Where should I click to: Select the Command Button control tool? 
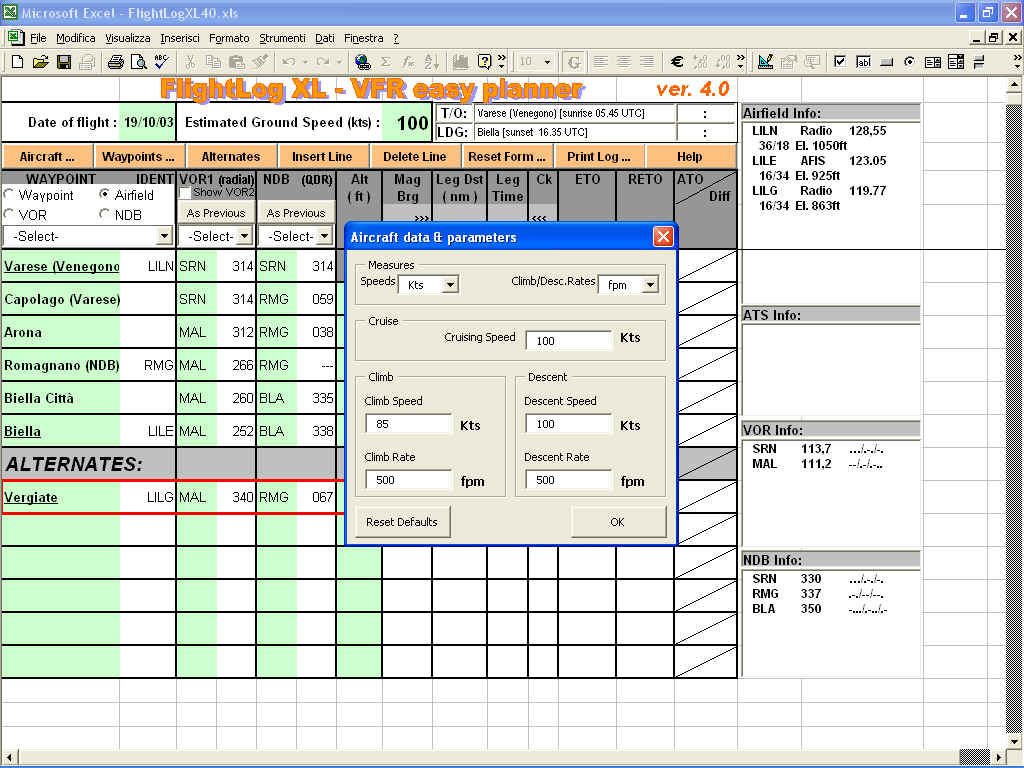pos(886,62)
